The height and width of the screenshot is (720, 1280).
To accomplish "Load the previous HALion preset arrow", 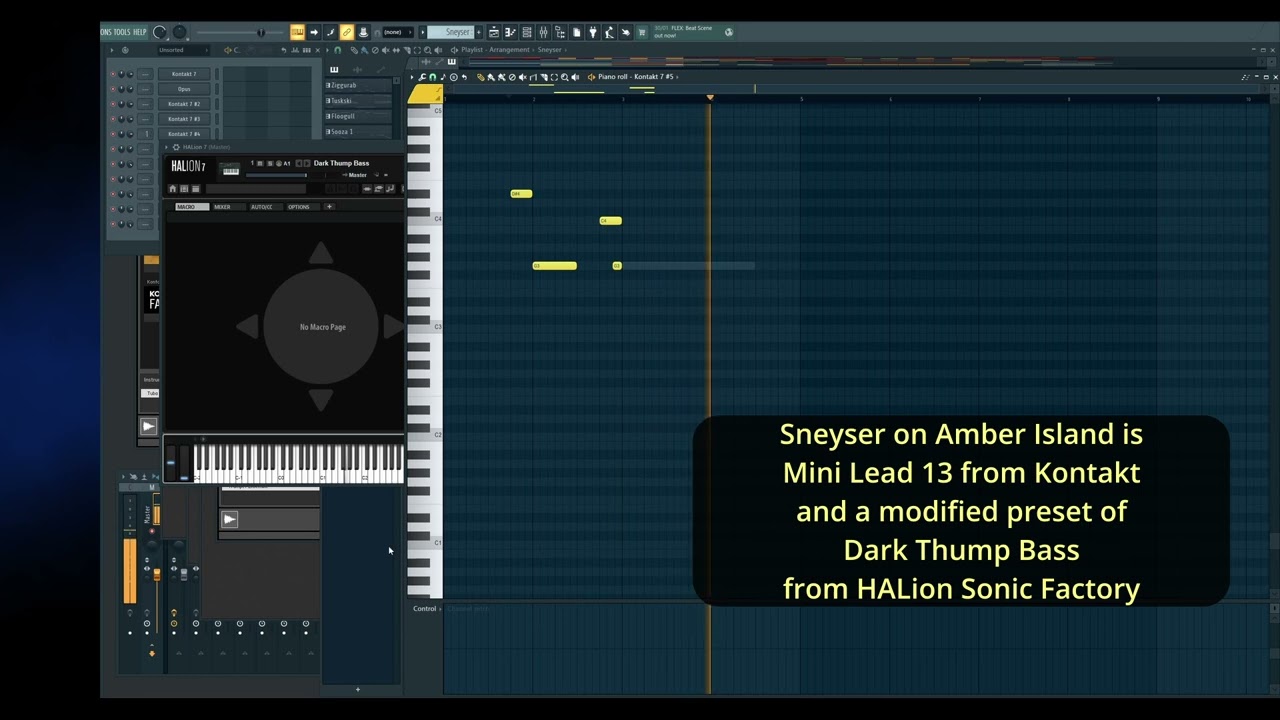I will (299, 163).
